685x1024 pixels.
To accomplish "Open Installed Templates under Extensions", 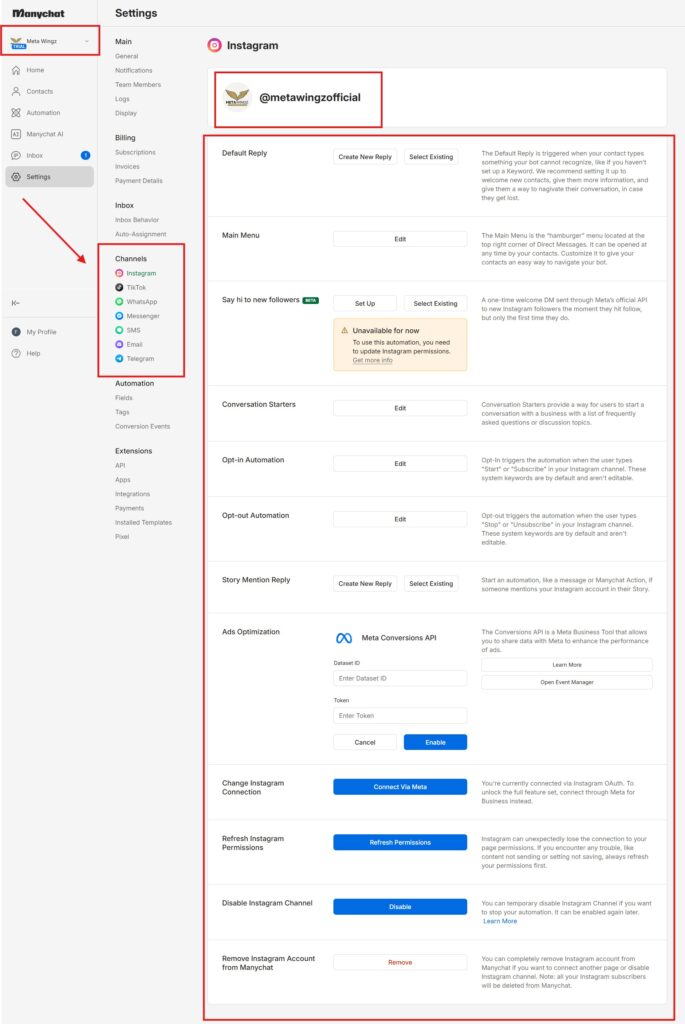I will 144,522.
